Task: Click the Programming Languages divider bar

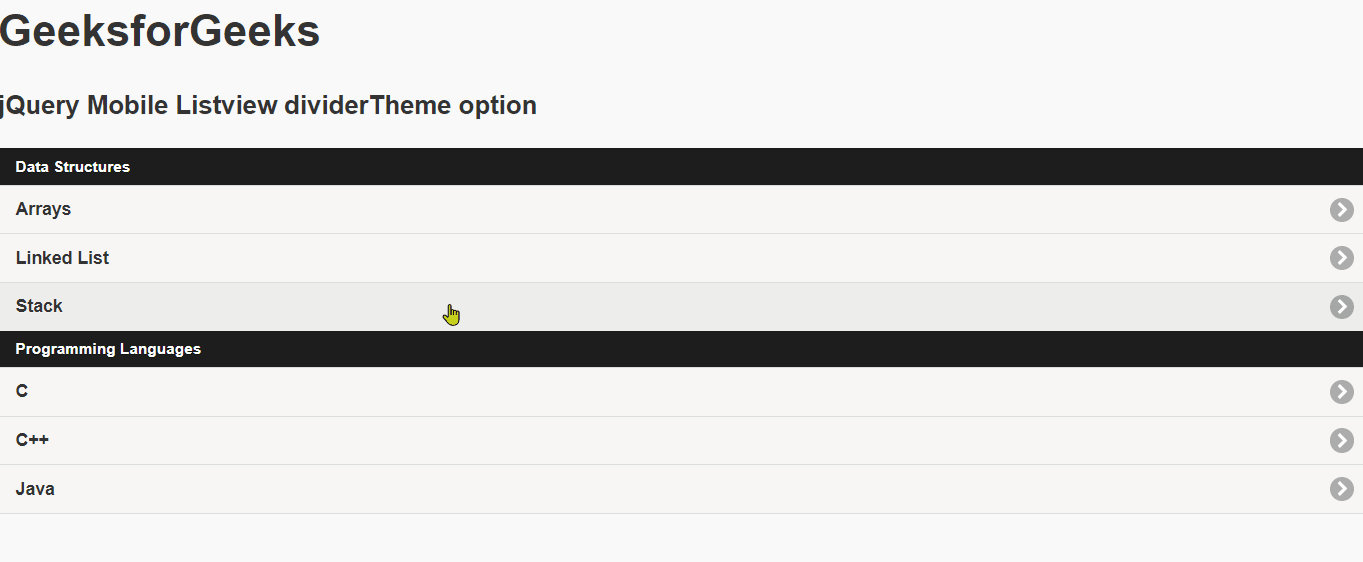Action: [108, 349]
